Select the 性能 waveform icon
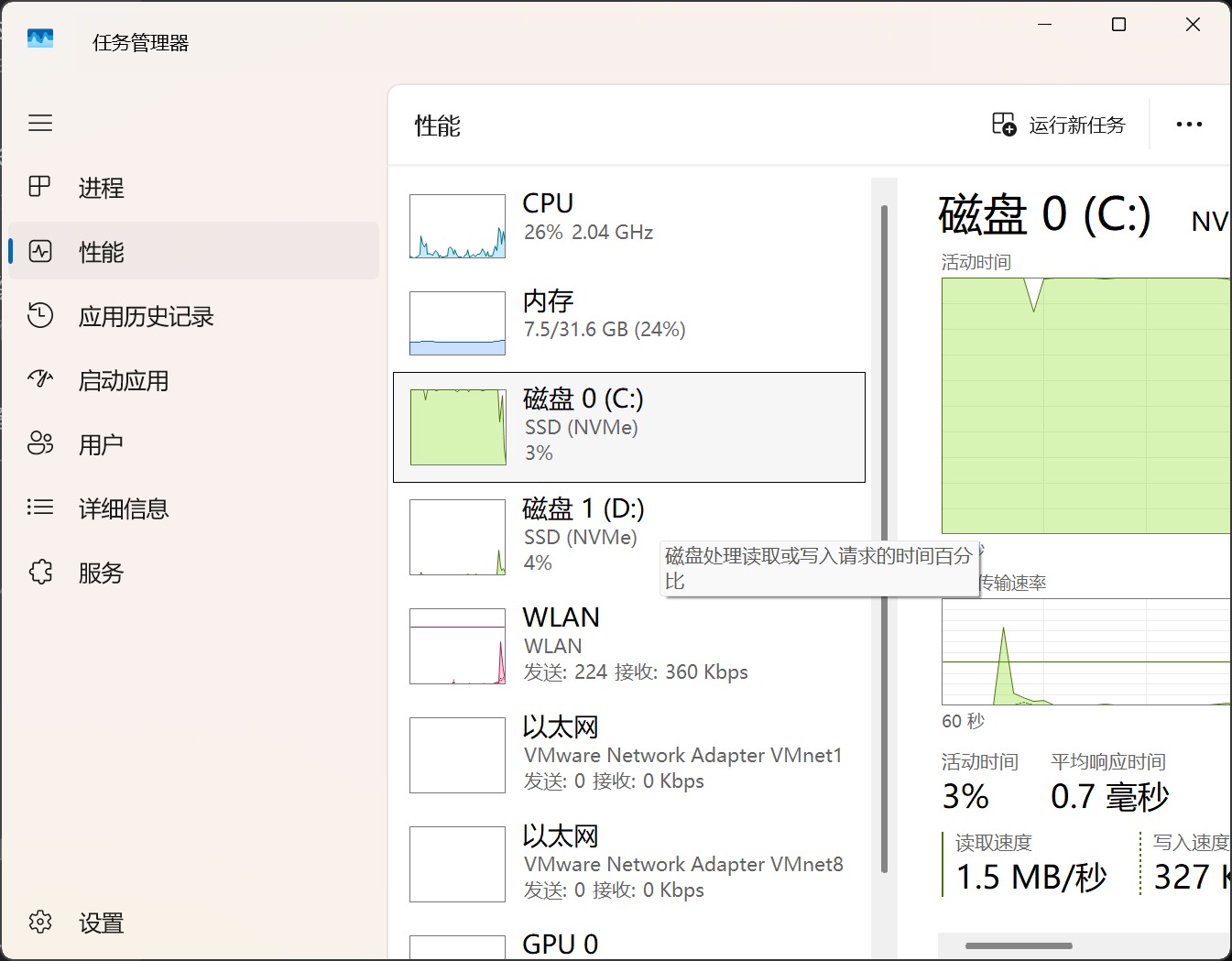This screenshot has width=1232, height=961. [40, 251]
